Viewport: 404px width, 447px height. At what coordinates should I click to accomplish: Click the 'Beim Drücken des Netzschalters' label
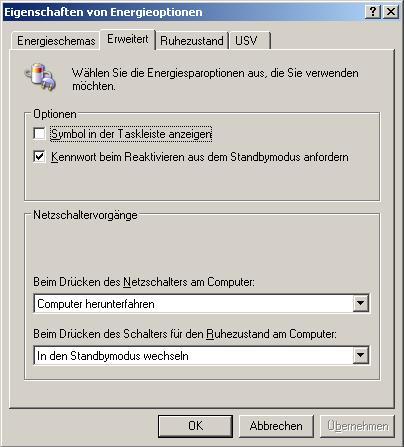(144, 282)
